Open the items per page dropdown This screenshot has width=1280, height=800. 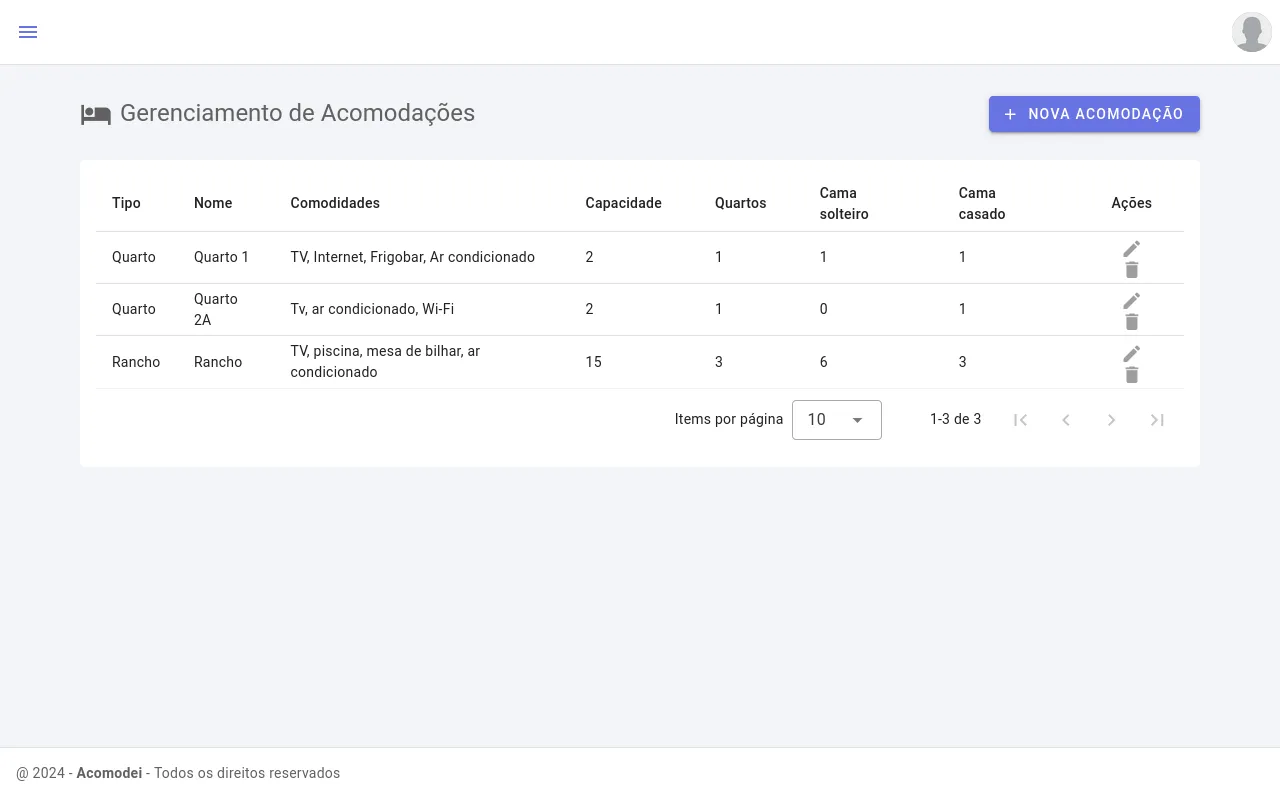pos(837,420)
